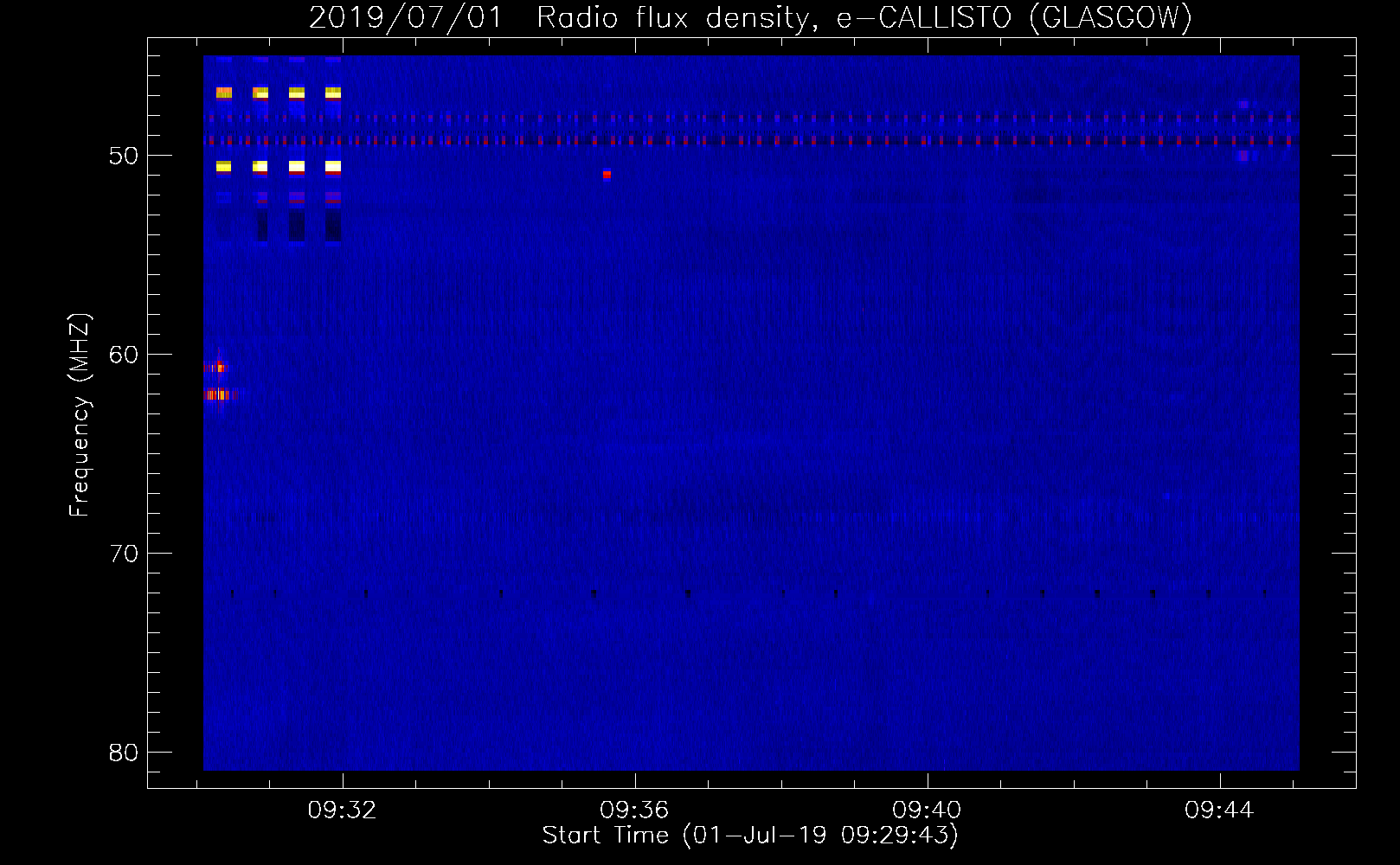Viewport: 1400px width, 865px height.
Task: Click the isolated red spot near 09:35, 51 MHz
Action: tap(607, 175)
